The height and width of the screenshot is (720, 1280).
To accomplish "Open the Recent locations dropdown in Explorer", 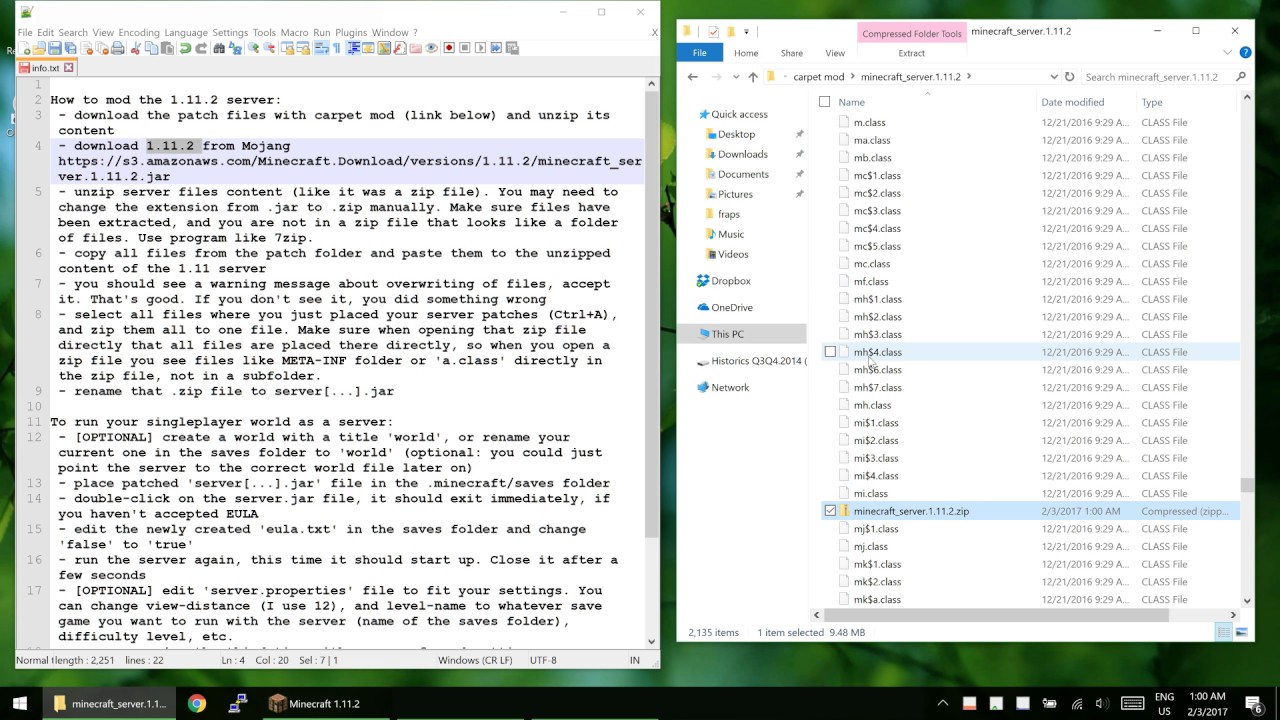I will 736,76.
